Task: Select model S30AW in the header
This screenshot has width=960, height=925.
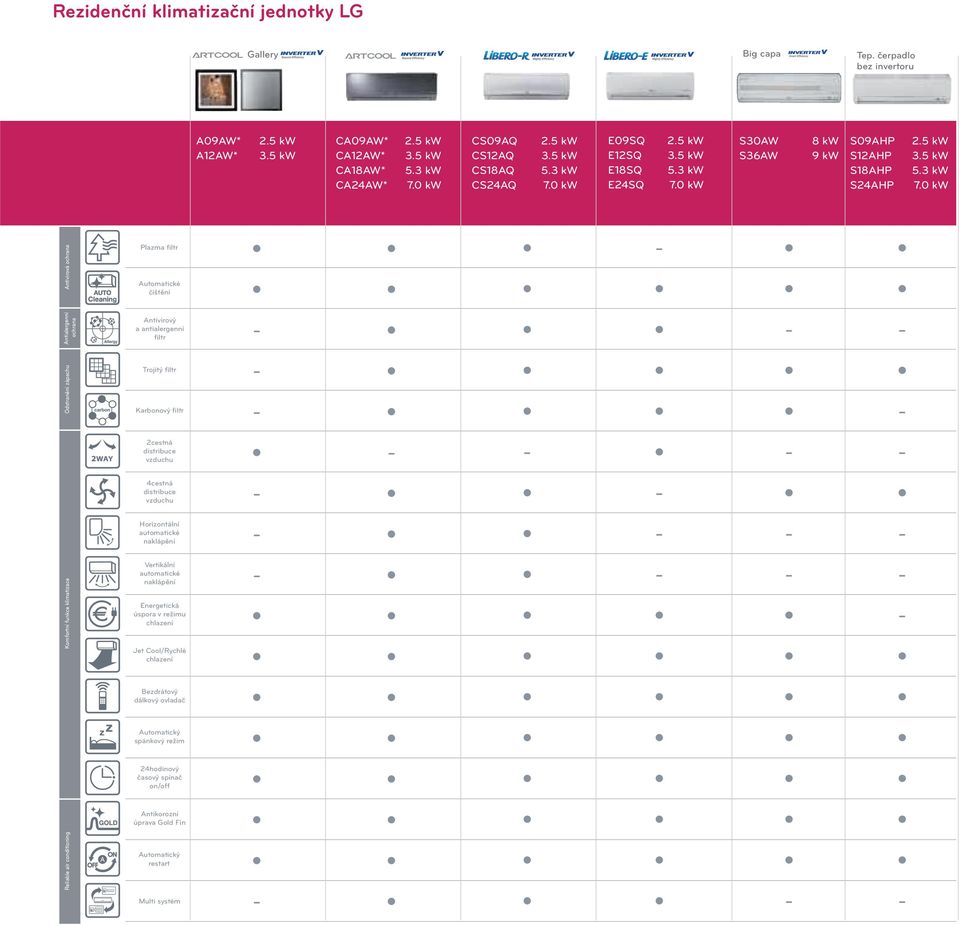Action: pyautogui.click(x=759, y=141)
